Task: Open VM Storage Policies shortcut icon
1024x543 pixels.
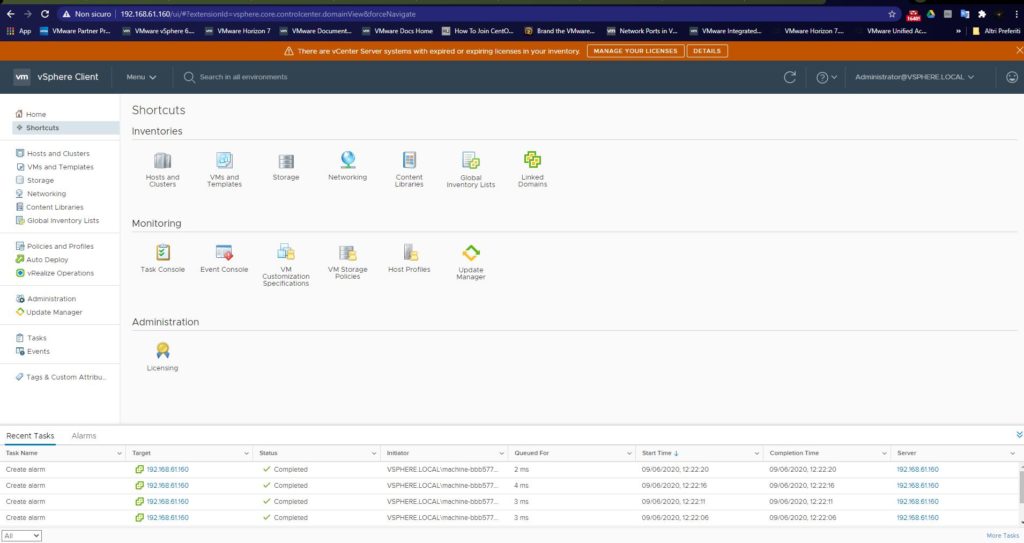Action: (347, 252)
